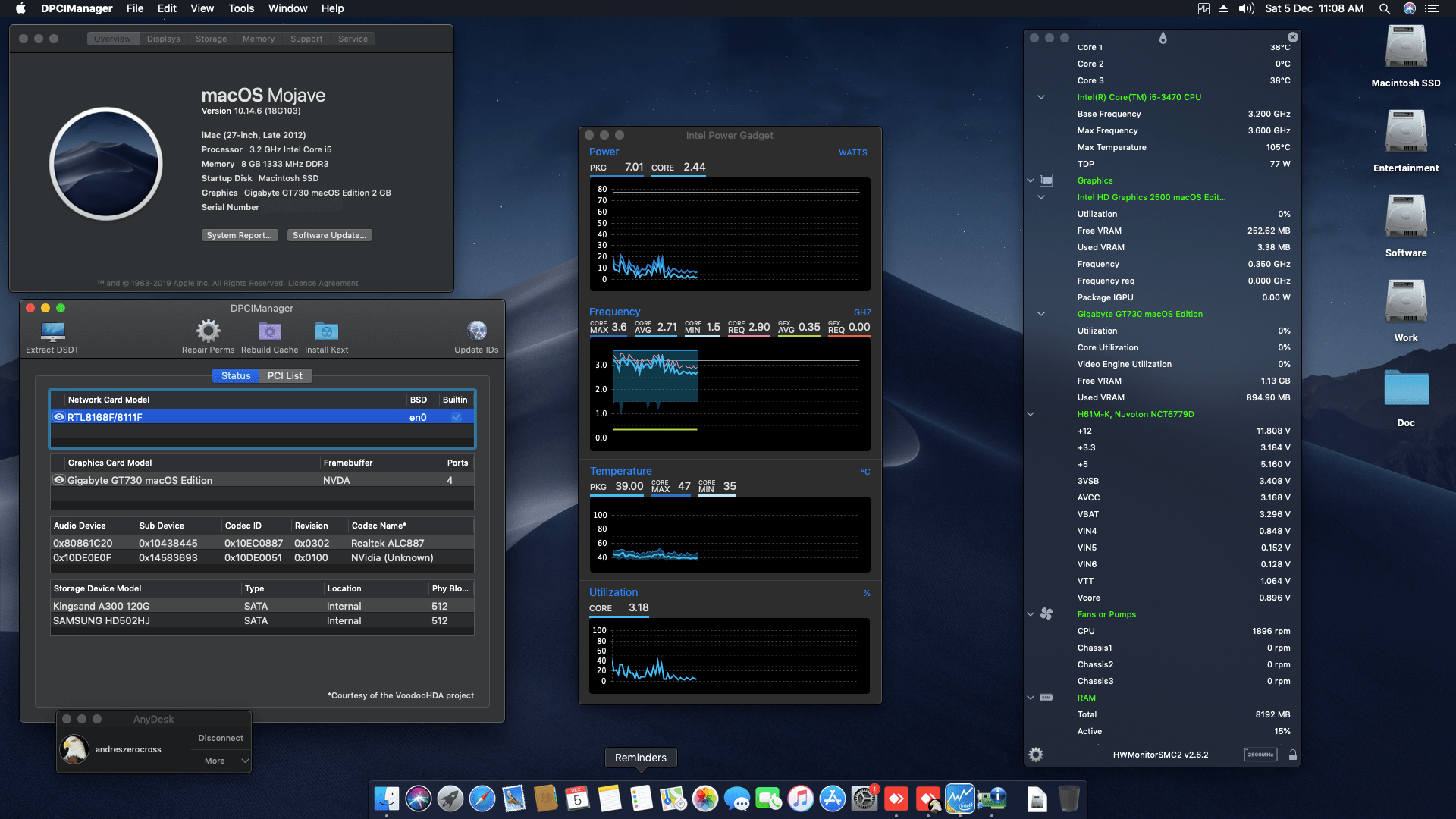This screenshot has height=819, width=1456.
Task: Uncheck the Builtin checkbox for en0
Action: pyautogui.click(x=456, y=417)
